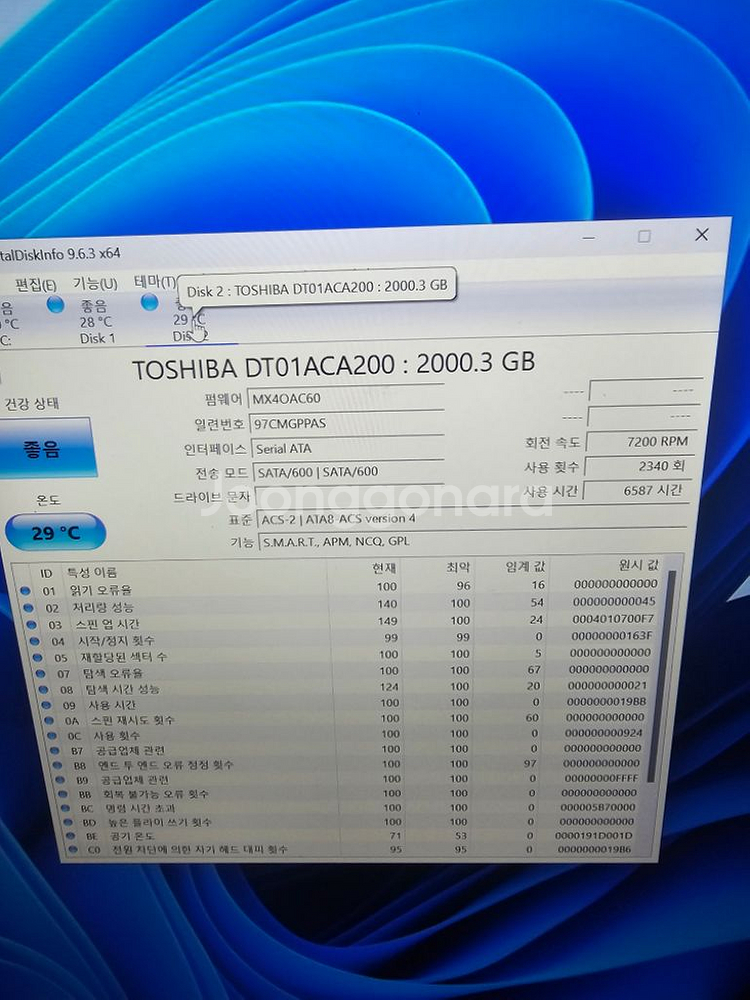The height and width of the screenshot is (1000, 750).
Task: Select the 재할당된 섹터 수 attribute name
Action: [x=122, y=657]
